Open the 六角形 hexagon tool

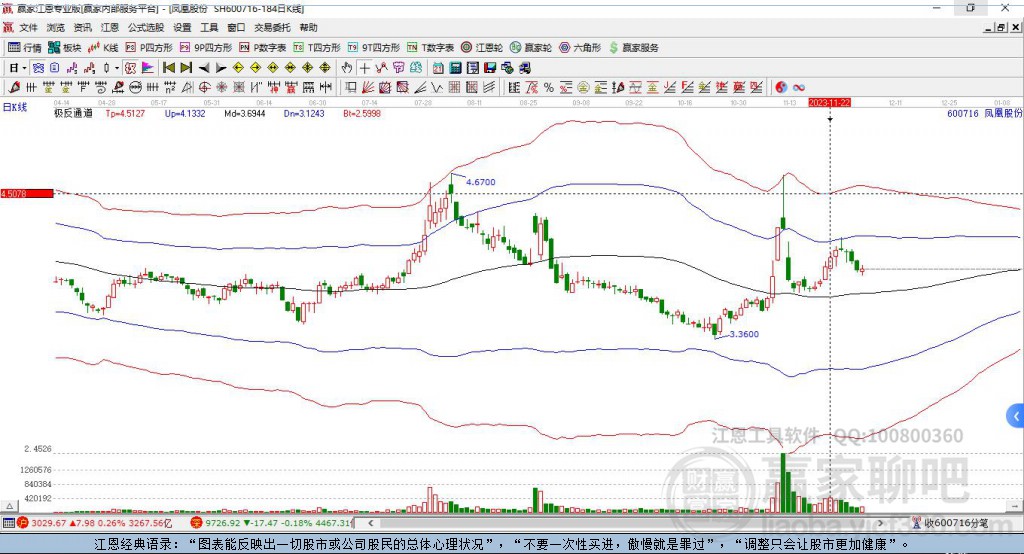click(x=579, y=47)
